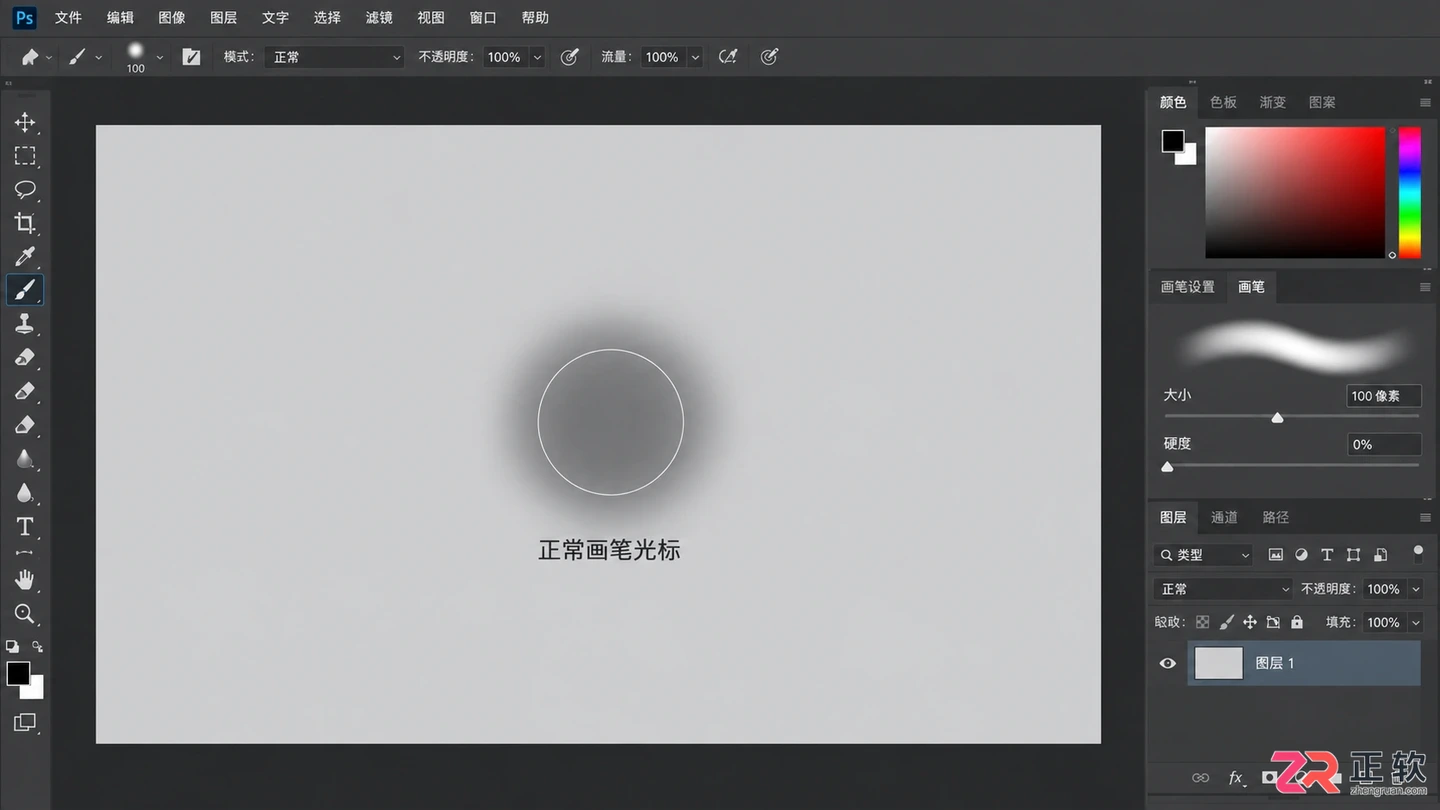Click the 100 像素 size field

coord(1384,396)
